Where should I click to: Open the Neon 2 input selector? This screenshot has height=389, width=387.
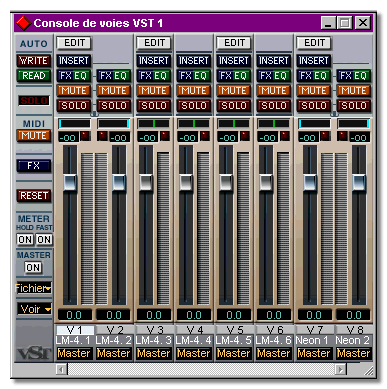point(353,340)
